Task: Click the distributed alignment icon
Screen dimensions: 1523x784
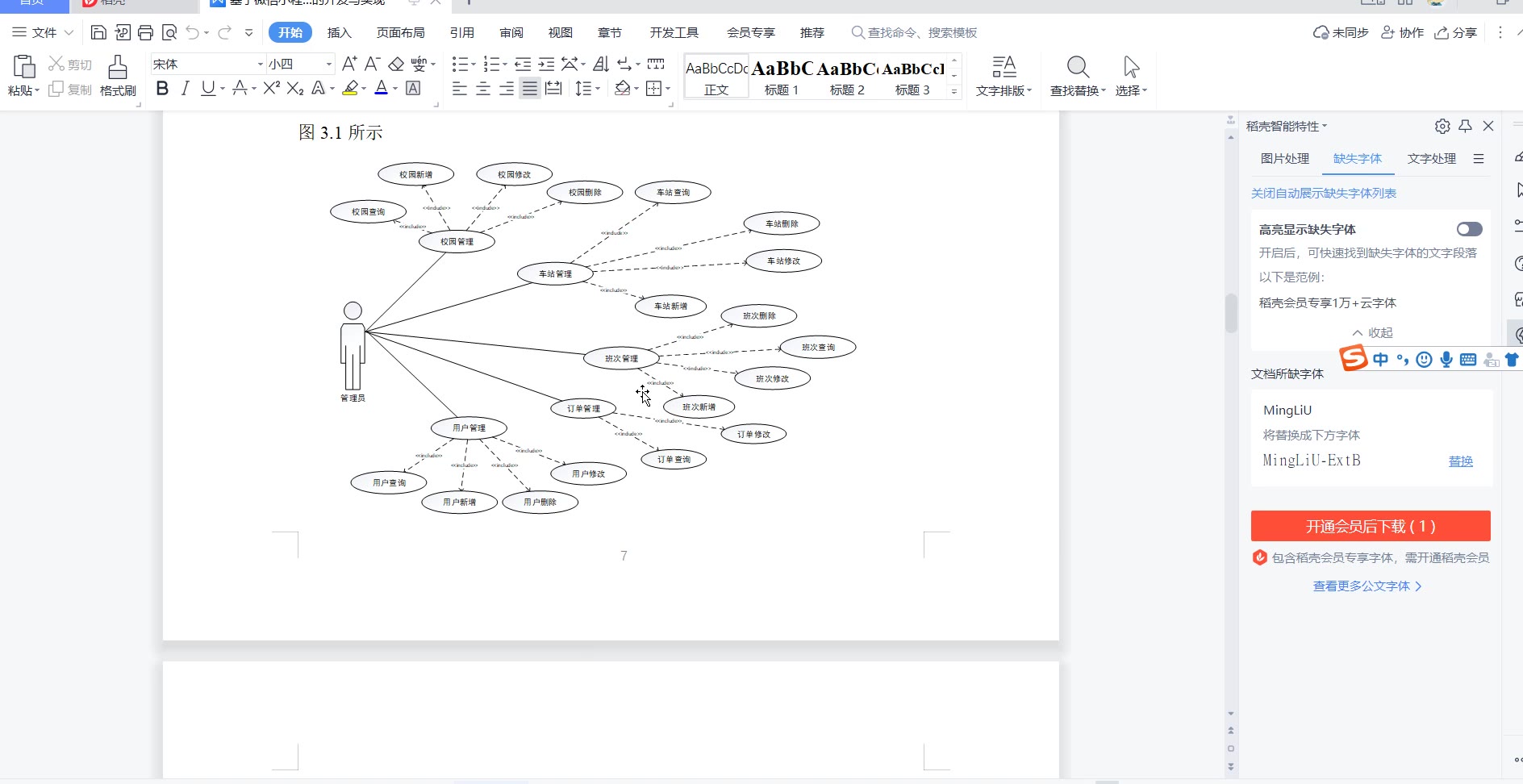Action: click(x=553, y=88)
